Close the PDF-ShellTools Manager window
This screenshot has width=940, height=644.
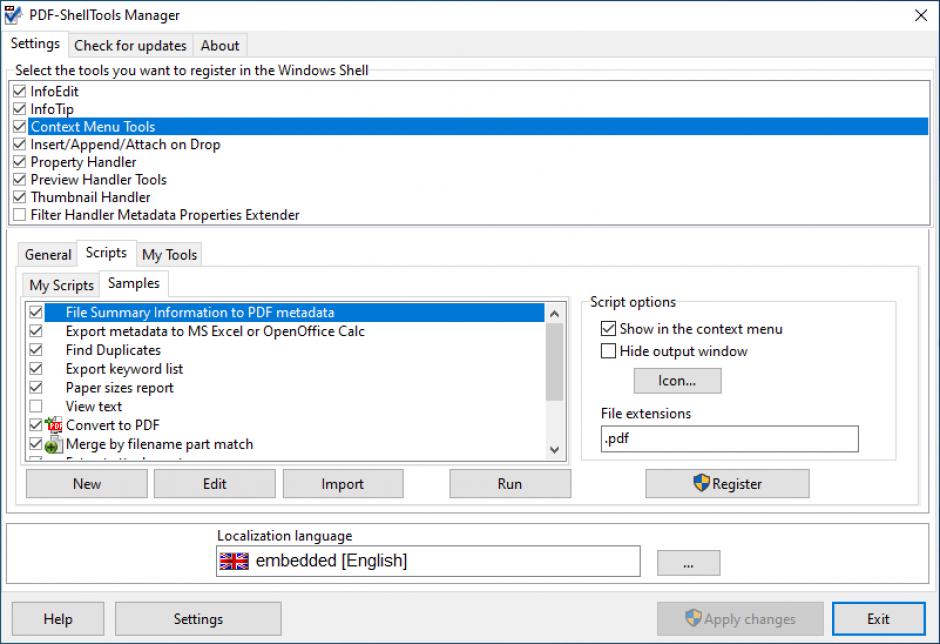(x=921, y=15)
